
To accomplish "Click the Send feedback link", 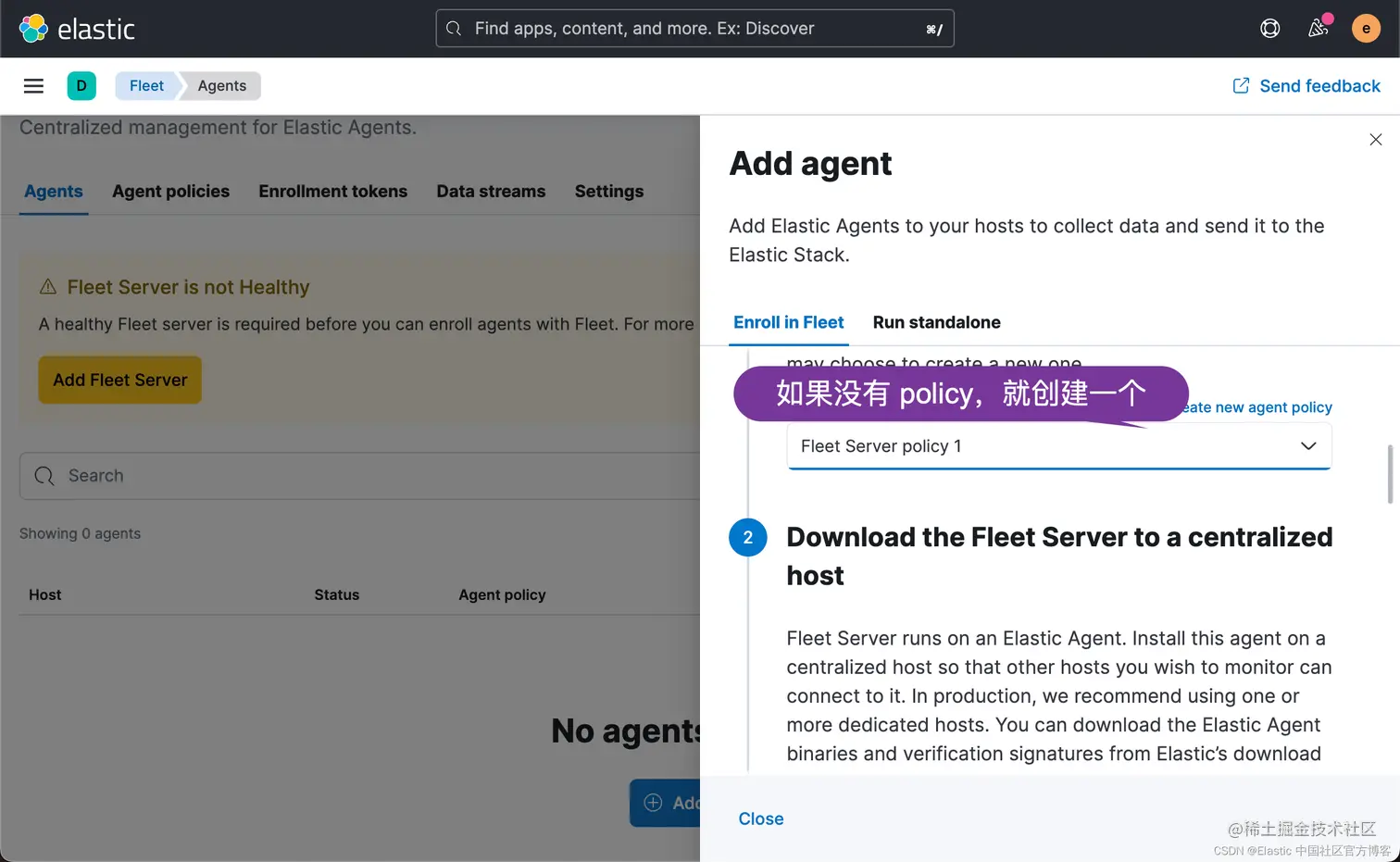I will (x=1306, y=86).
